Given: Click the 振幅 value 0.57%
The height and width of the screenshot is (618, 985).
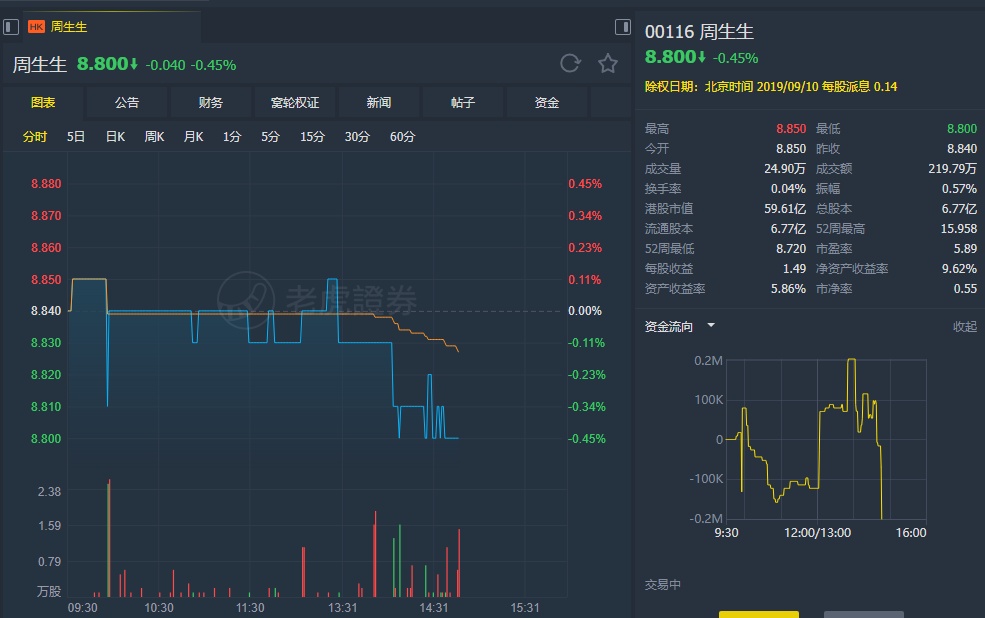Looking at the screenshot, I should coord(959,189).
